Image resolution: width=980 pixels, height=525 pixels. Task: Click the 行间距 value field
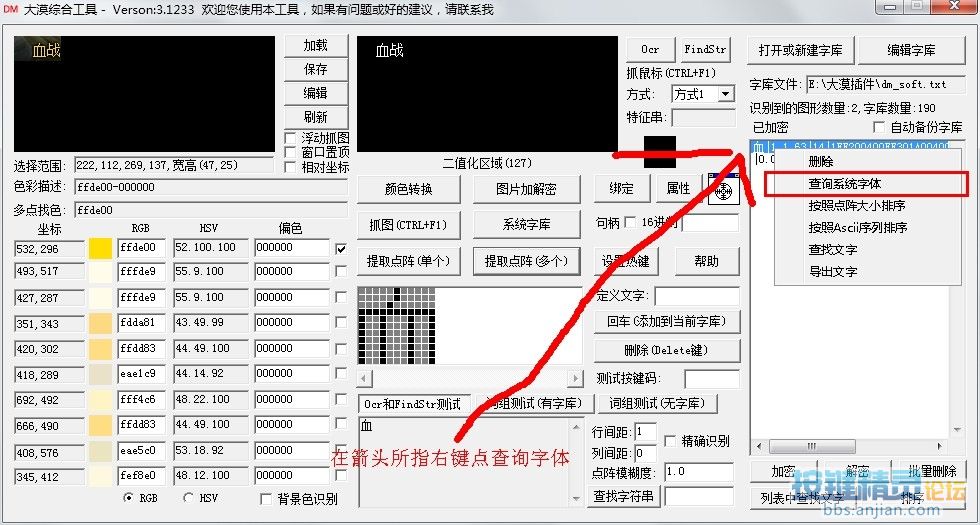tap(646, 431)
